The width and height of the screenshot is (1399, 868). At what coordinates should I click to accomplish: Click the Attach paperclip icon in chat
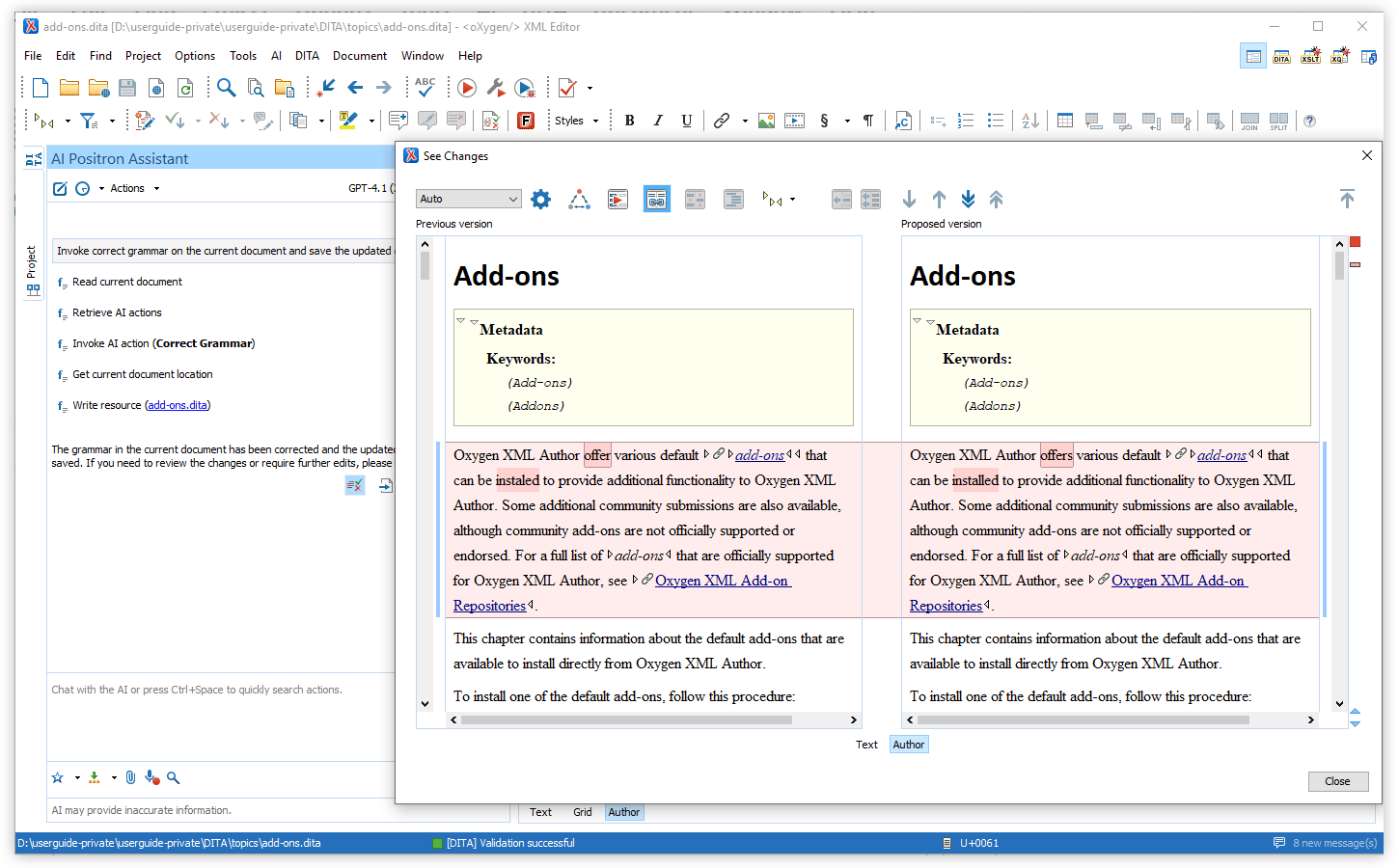click(130, 777)
